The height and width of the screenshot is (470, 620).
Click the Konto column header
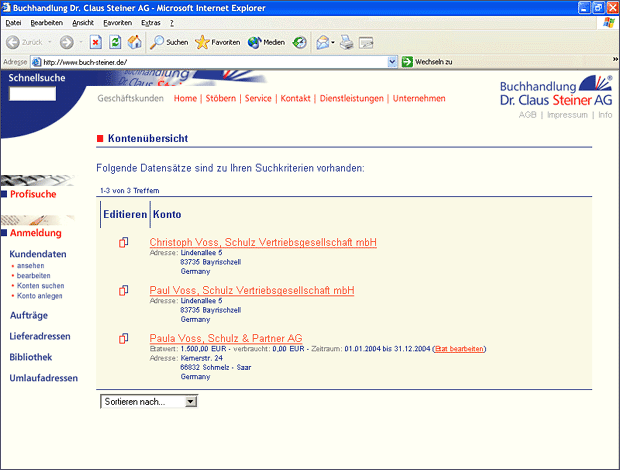(x=167, y=214)
